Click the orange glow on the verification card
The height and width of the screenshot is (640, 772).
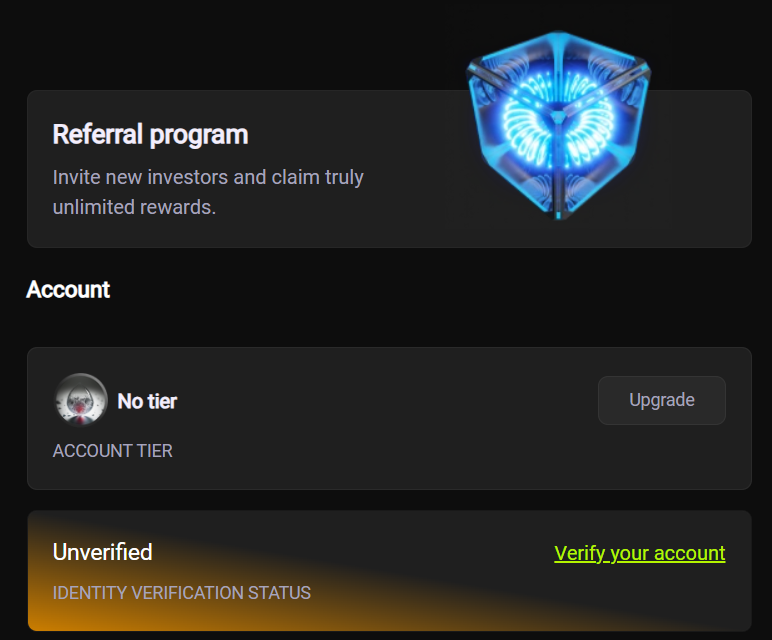[60, 615]
